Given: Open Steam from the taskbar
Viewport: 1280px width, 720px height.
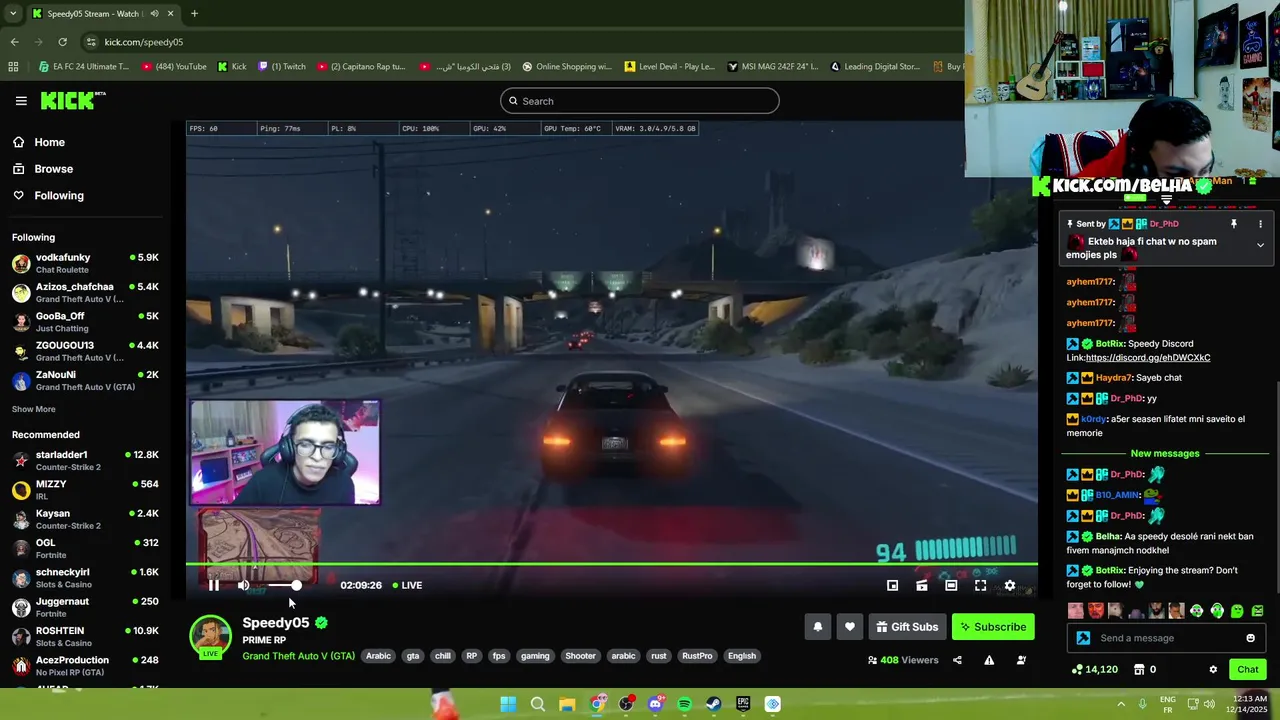Looking at the screenshot, I should click(714, 704).
